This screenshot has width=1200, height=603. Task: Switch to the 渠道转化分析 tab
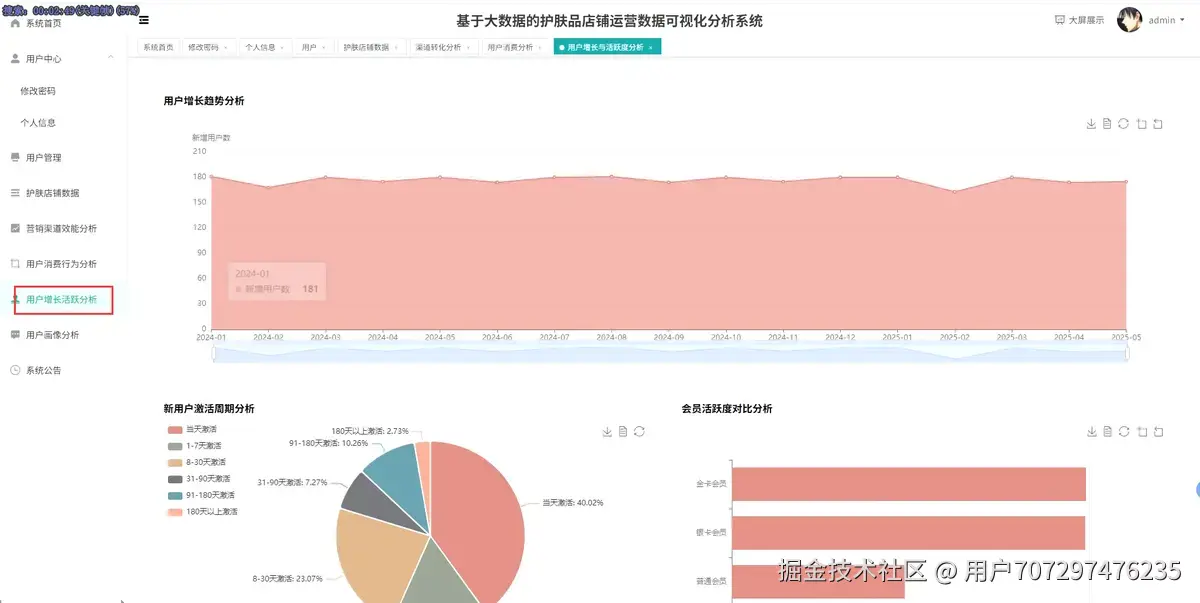[x=444, y=47]
